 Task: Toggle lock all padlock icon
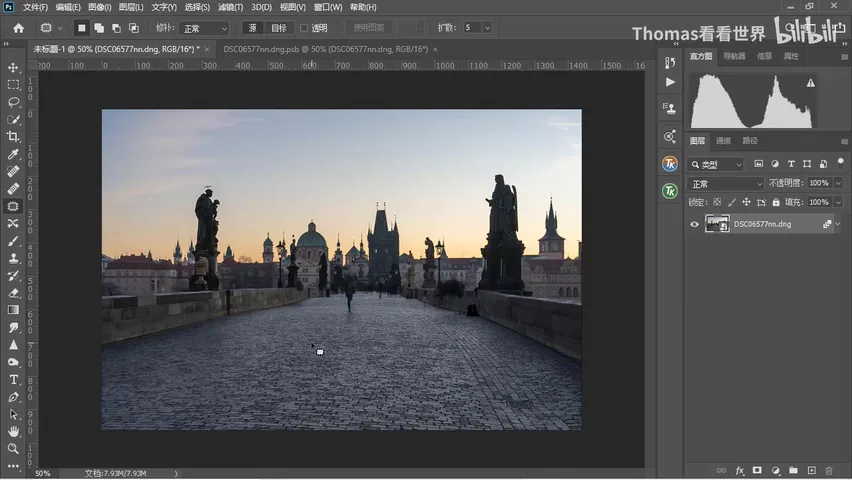[776, 202]
